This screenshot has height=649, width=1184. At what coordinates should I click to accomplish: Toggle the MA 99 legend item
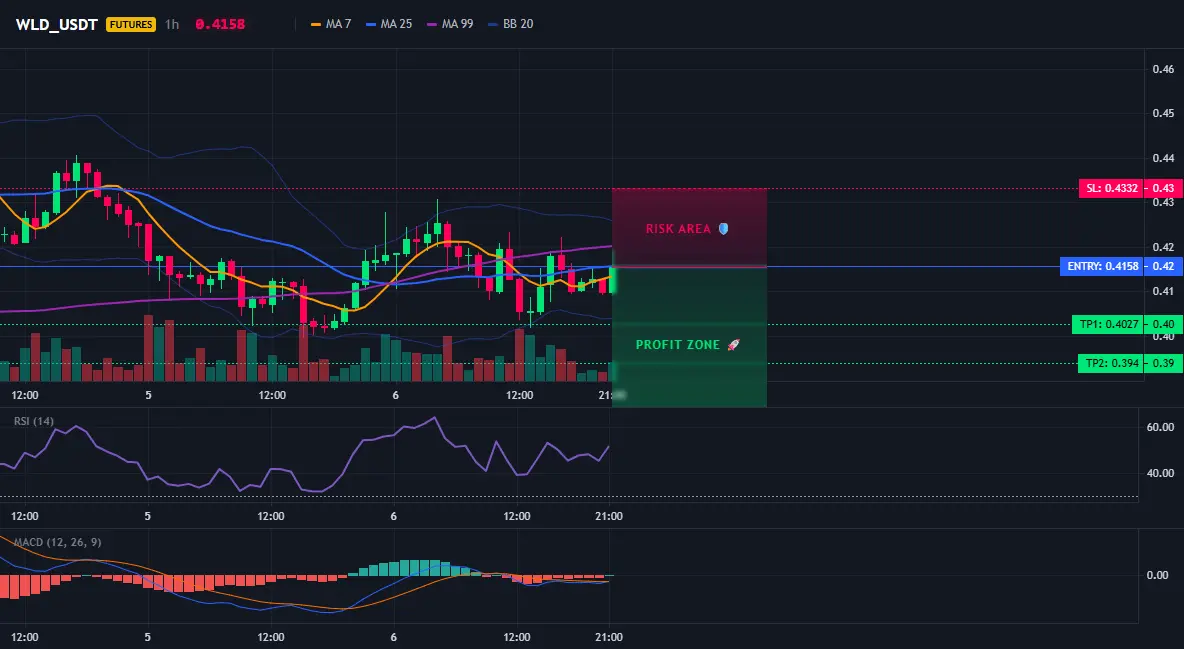(x=450, y=24)
